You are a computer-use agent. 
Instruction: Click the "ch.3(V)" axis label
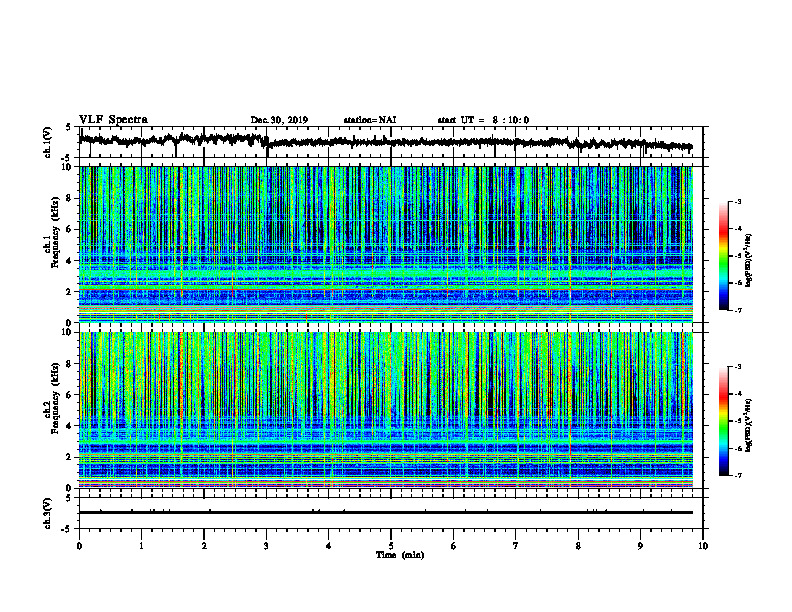(x=48, y=513)
